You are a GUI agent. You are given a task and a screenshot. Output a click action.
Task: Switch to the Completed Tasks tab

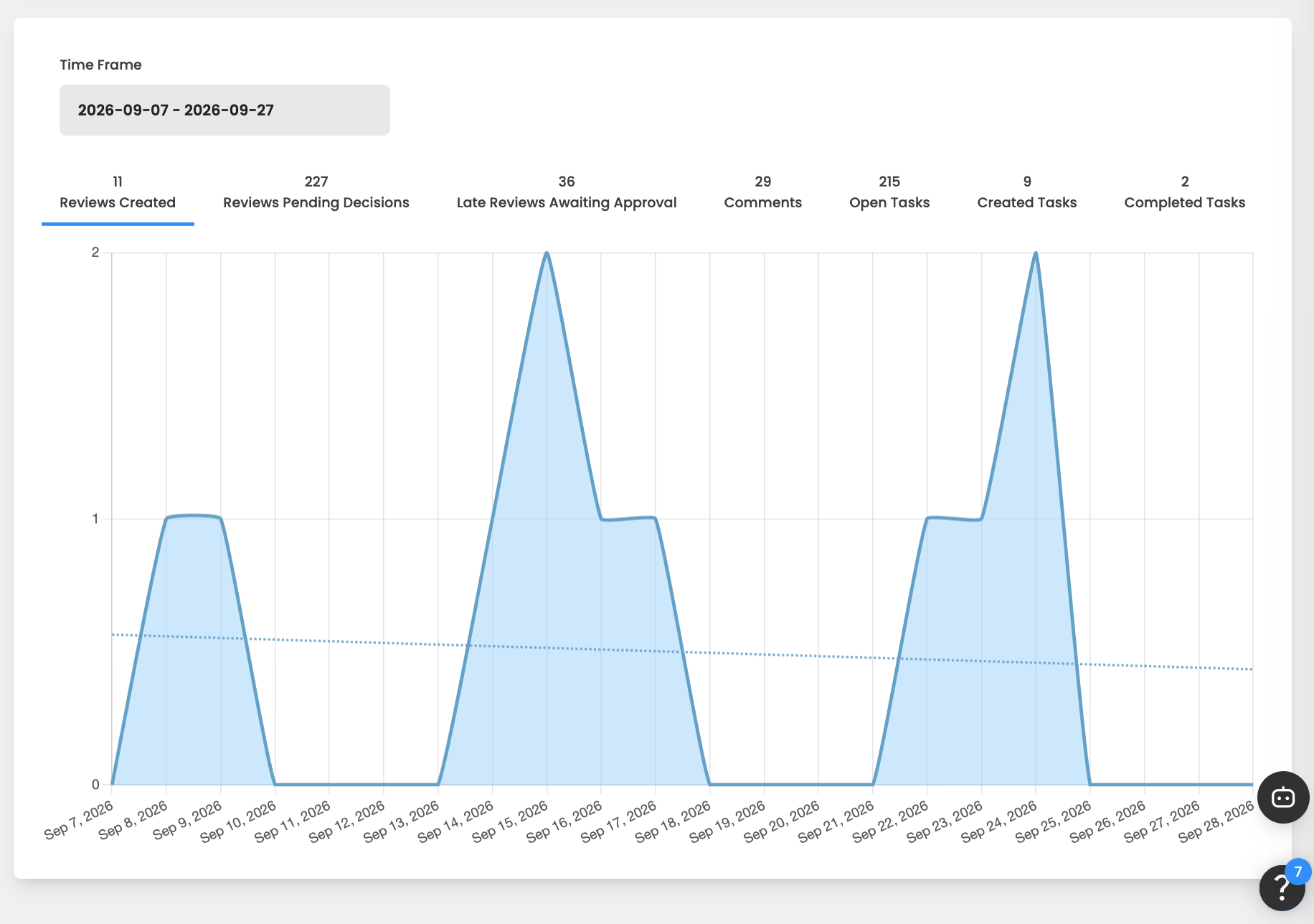[x=1185, y=192]
